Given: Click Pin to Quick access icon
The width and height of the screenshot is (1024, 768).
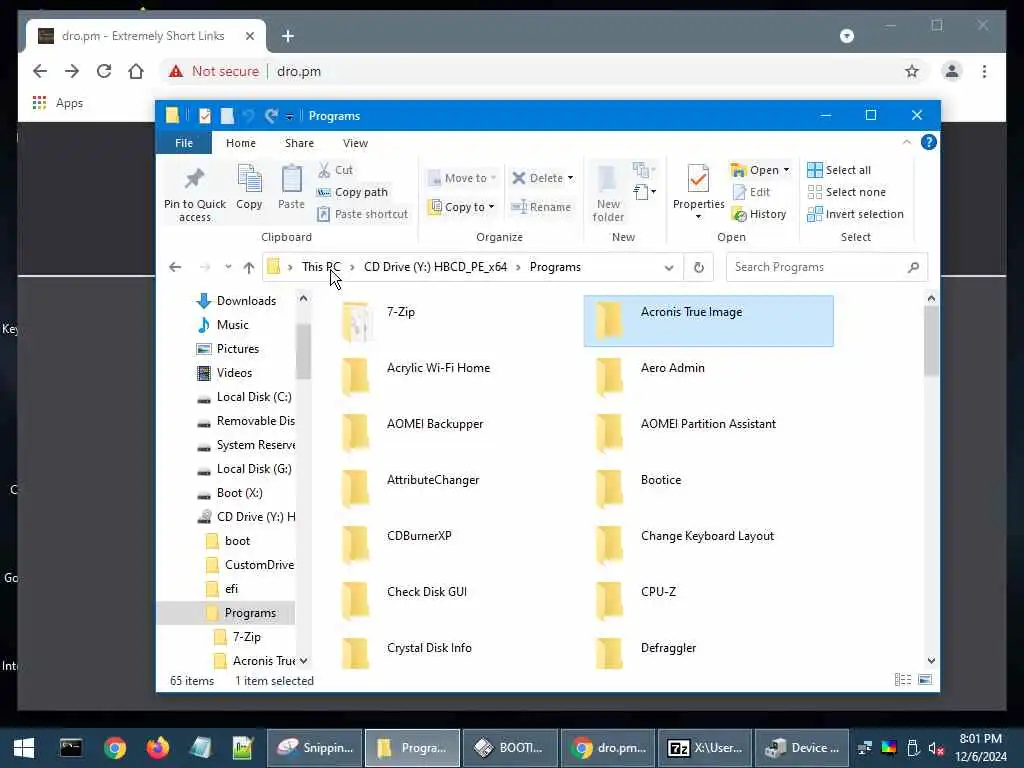Looking at the screenshot, I should coord(194,178).
